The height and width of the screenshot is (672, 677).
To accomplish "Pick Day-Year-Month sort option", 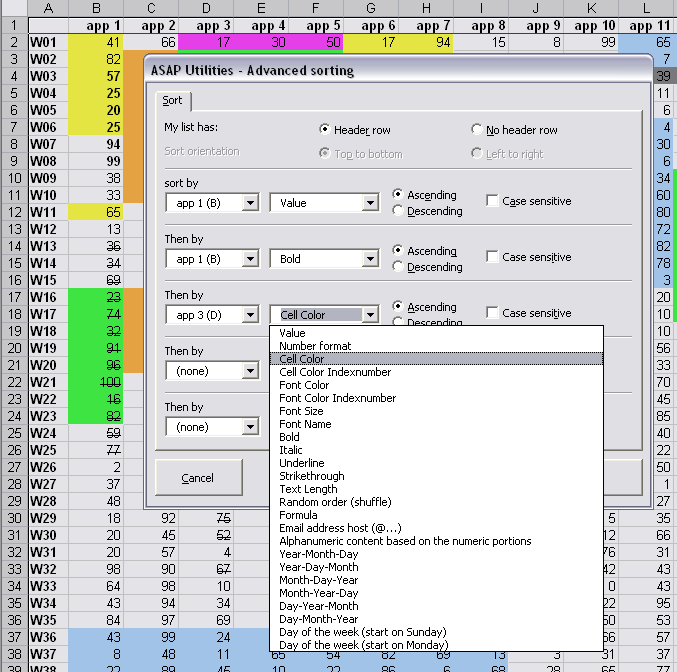I will point(436,606).
